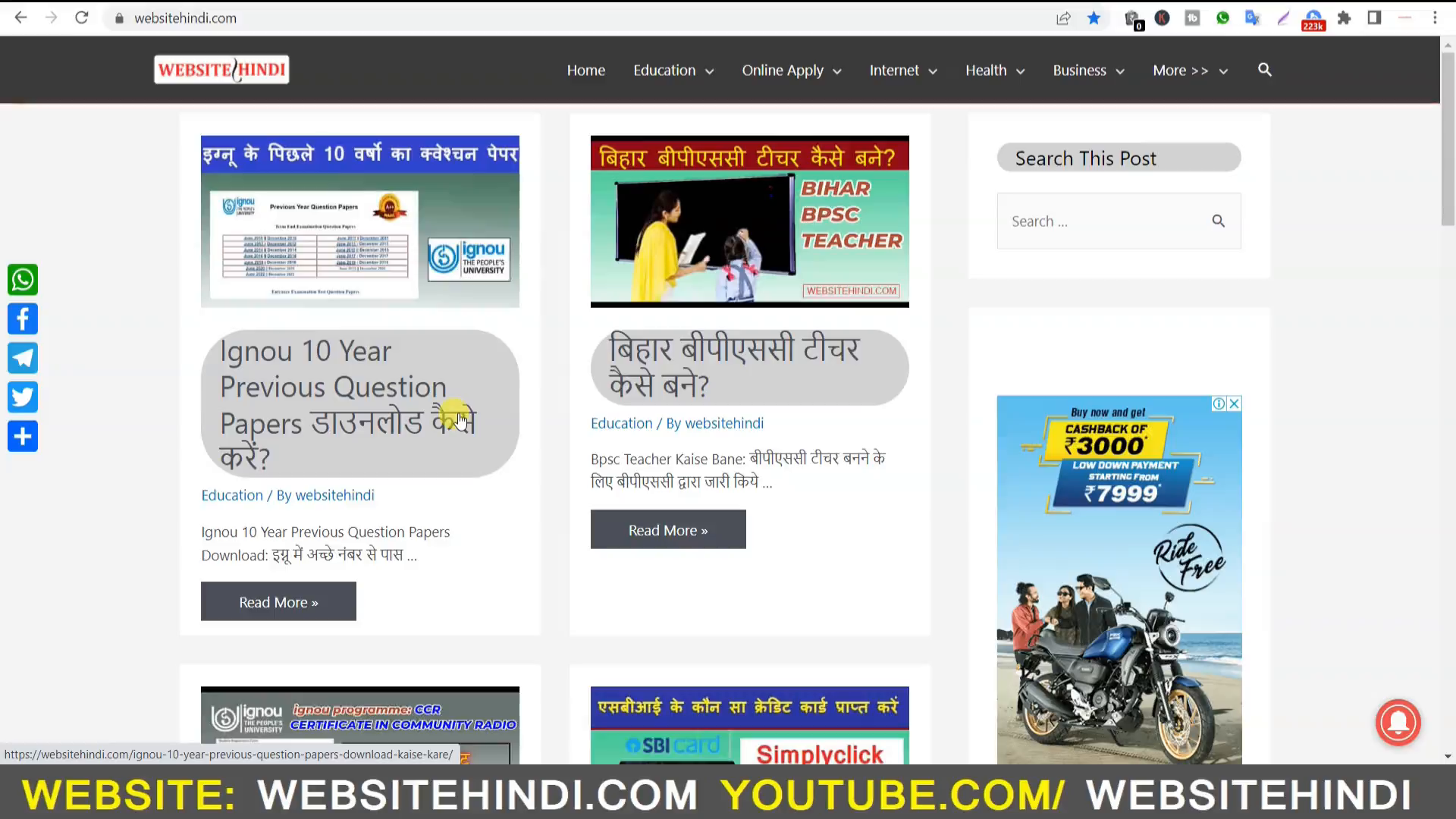The width and height of the screenshot is (1456, 819).
Task: Click Read More under Ignou post
Action: point(278,602)
